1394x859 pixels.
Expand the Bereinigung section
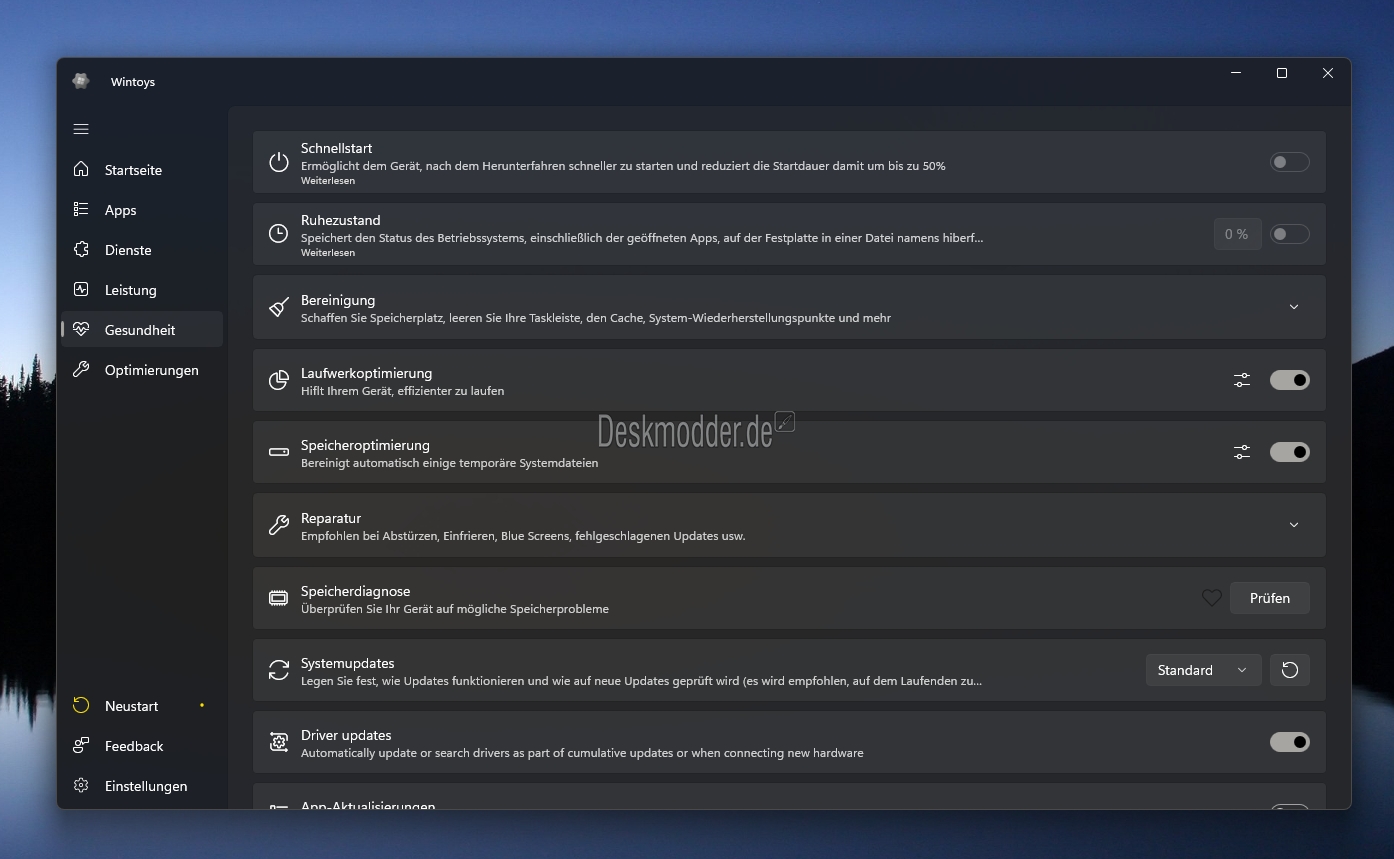[1293, 307]
